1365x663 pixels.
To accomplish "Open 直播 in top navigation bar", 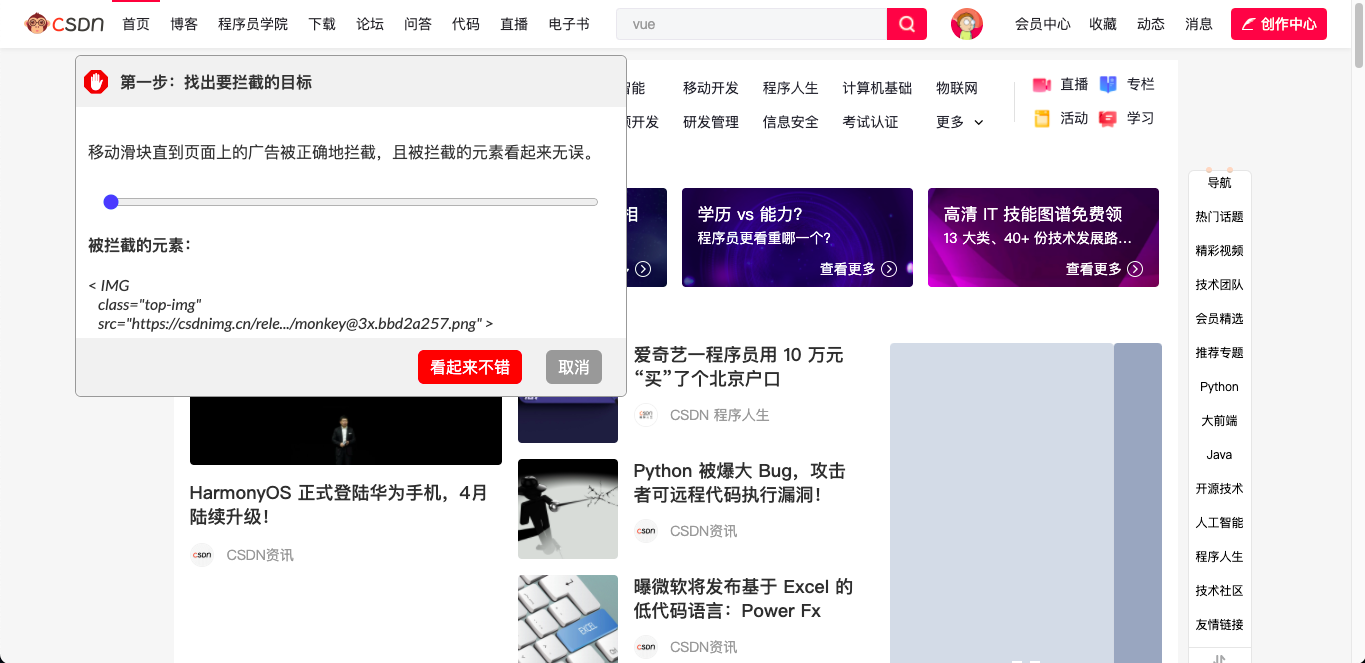I will [x=514, y=24].
